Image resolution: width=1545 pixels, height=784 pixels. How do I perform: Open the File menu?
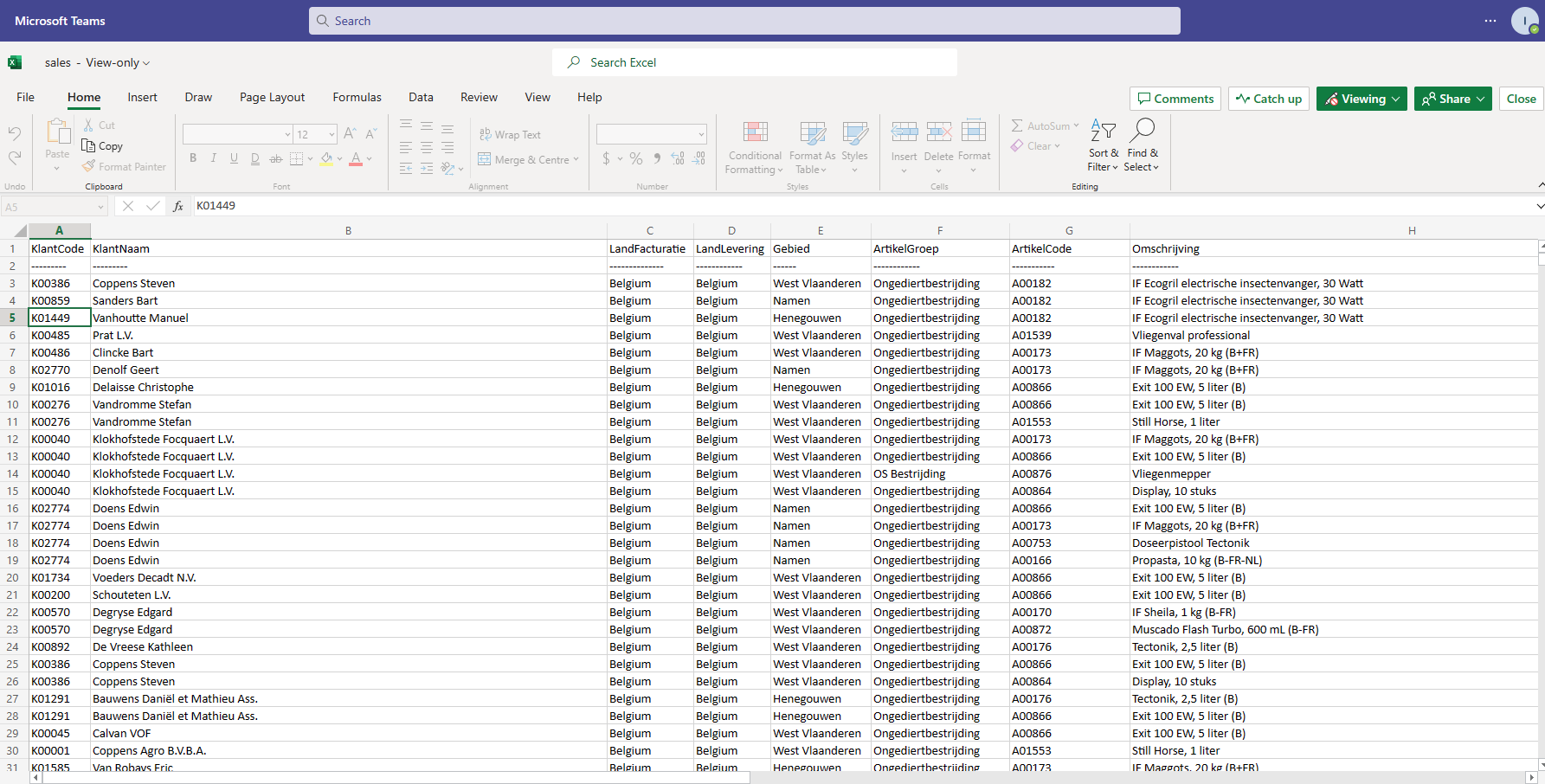pos(26,97)
